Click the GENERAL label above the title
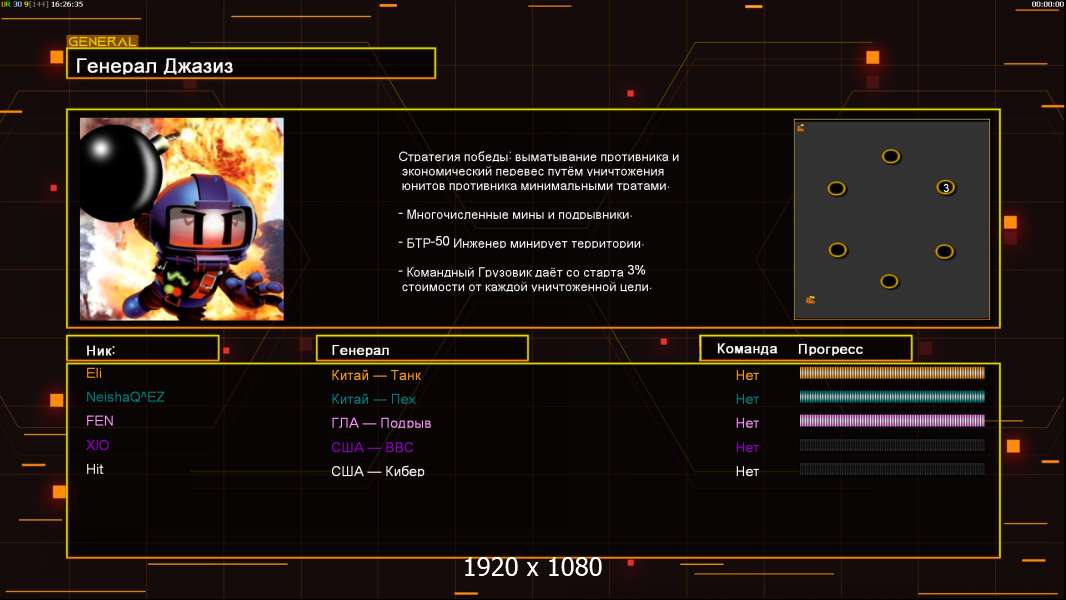This screenshot has width=1066, height=600. [x=102, y=41]
